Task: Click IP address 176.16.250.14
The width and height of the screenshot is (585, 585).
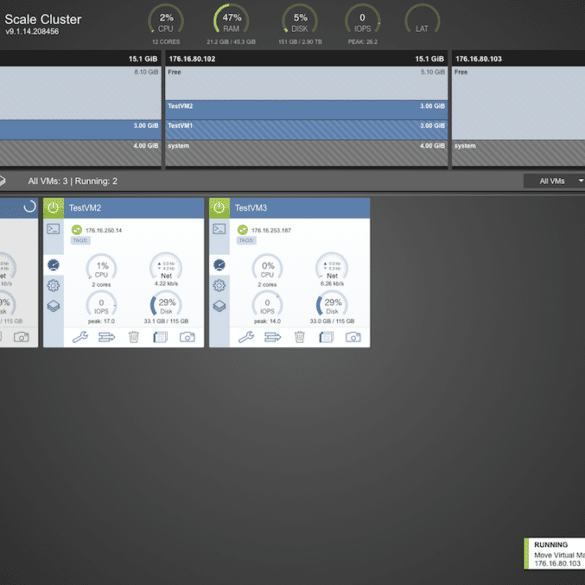Action: click(x=104, y=230)
